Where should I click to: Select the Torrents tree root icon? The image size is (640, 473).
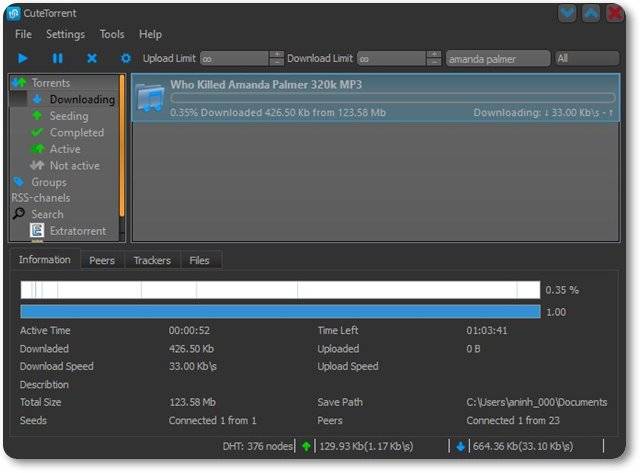[19, 83]
